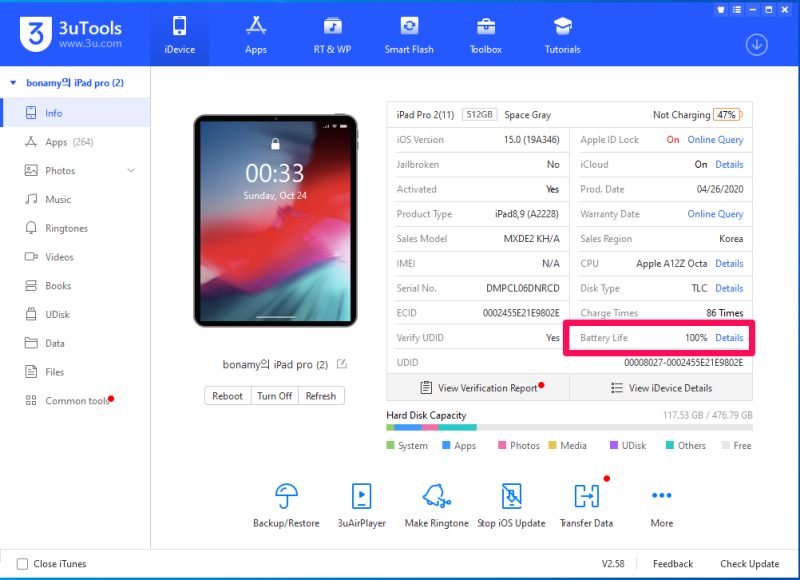The image size is (800, 580).
Task: Open Apps (264) in the sidebar
Action: [76, 142]
